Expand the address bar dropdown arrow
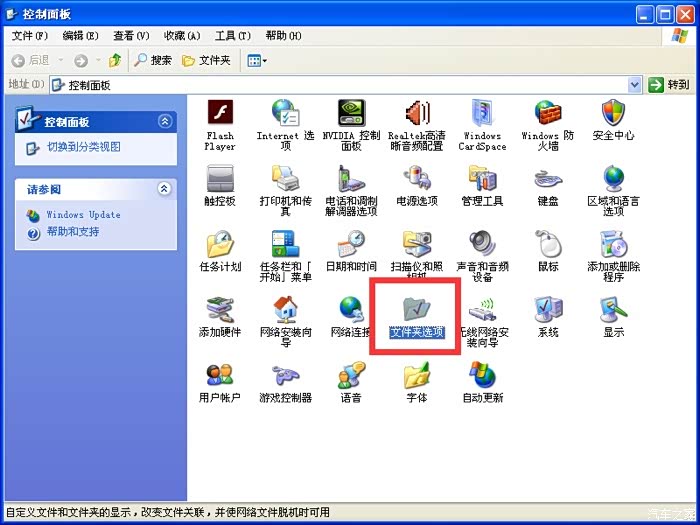This screenshot has width=700, height=525. [x=634, y=84]
